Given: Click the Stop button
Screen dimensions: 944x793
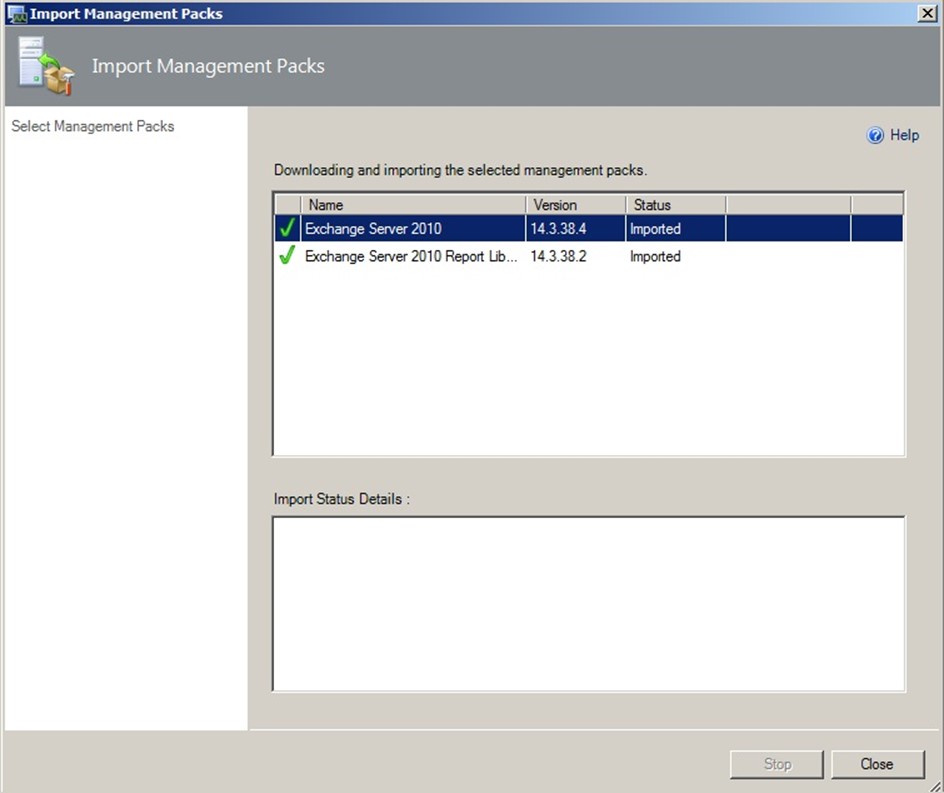Looking at the screenshot, I should 777,764.
